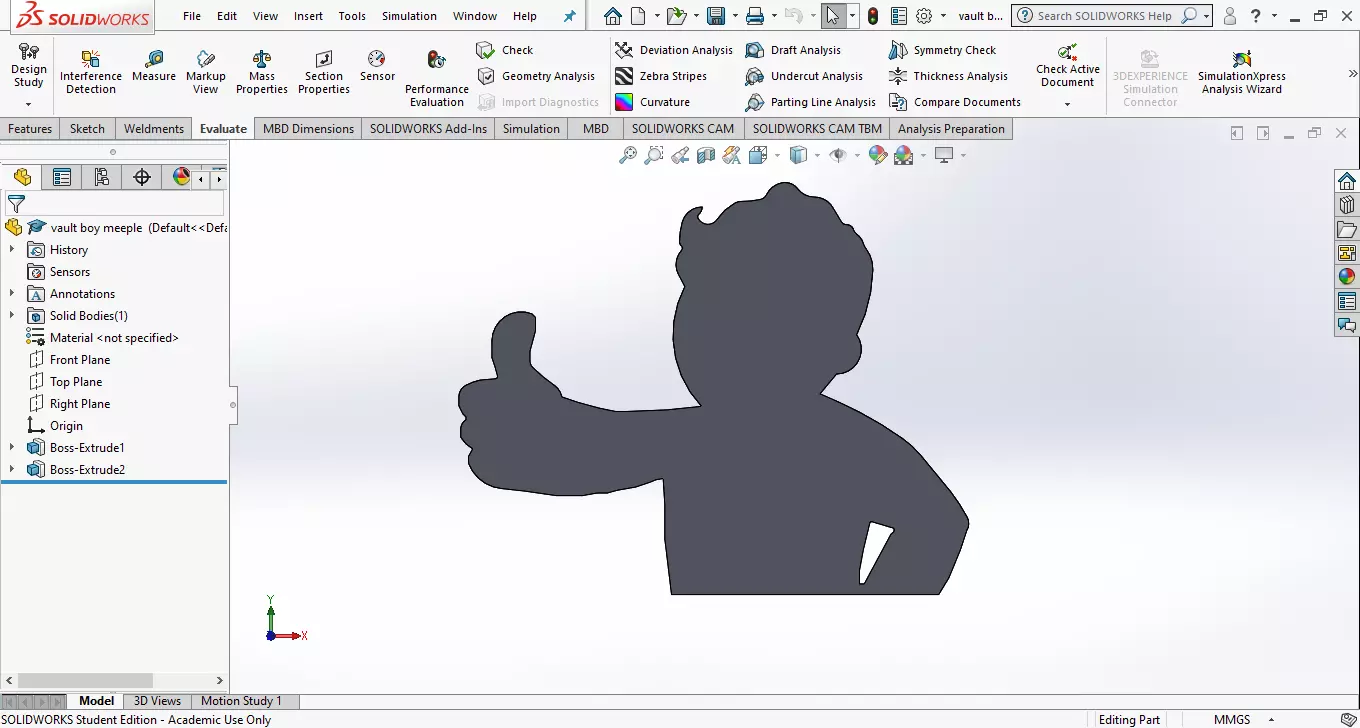The height and width of the screenshot is (728, 1360).
Task: Switch to the SOLIDWORKS CAM tab
Action: click(683, 129)
